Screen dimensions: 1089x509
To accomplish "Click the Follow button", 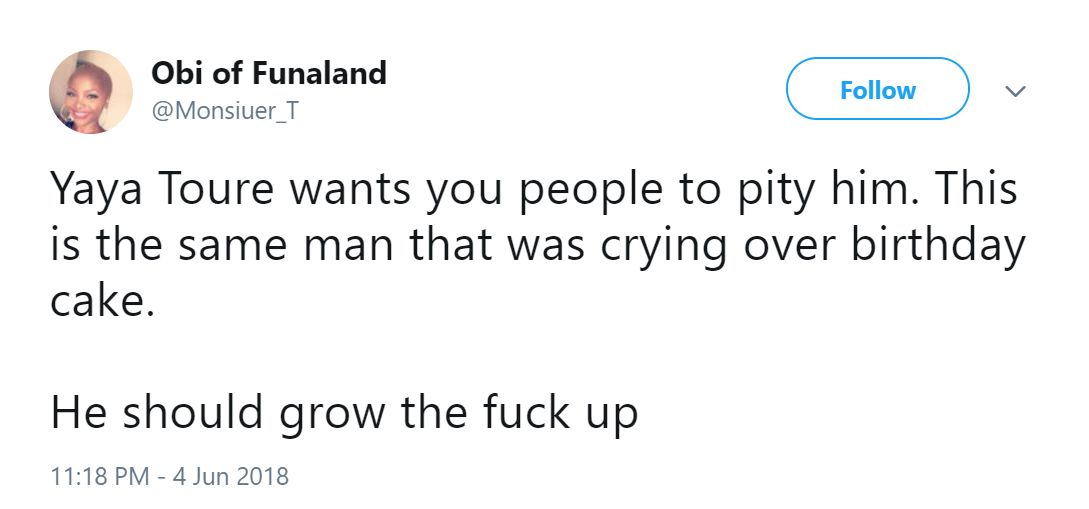I will [877, 90].
